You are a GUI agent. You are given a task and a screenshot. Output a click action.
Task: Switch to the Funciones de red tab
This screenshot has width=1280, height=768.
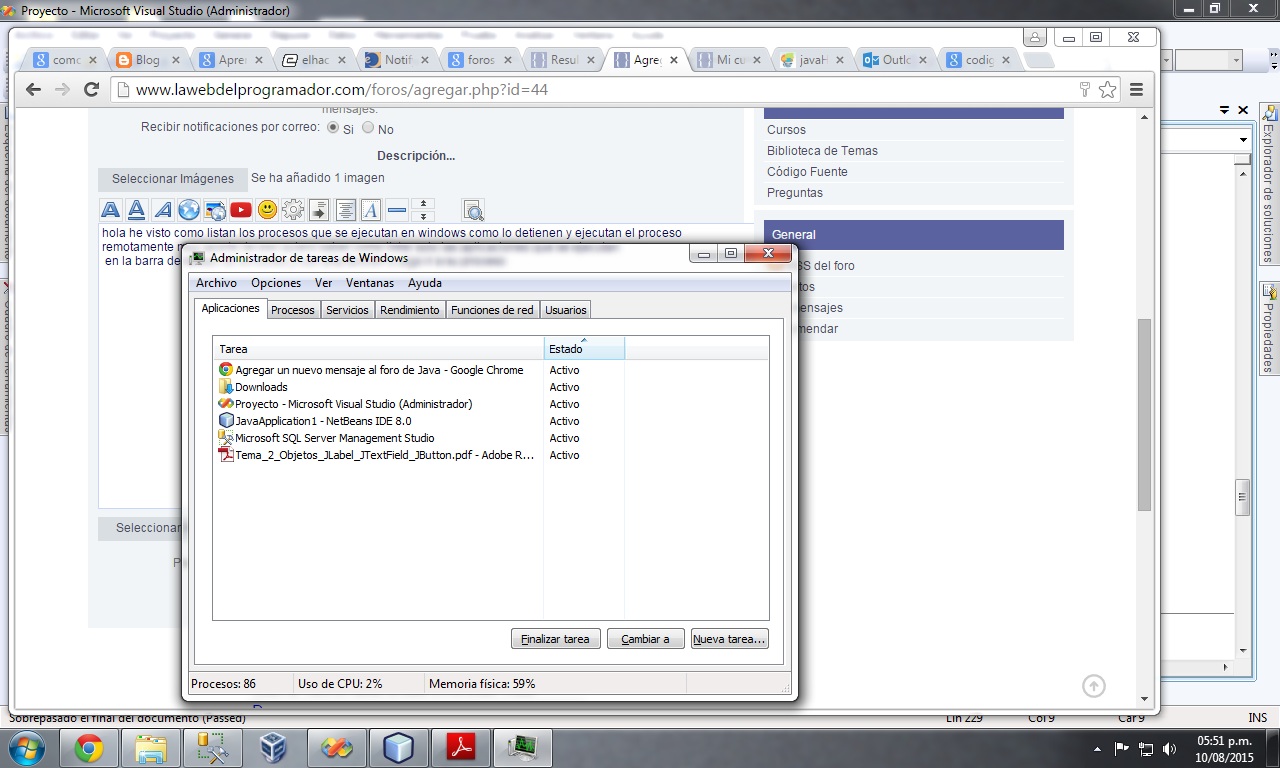[492, 310]
